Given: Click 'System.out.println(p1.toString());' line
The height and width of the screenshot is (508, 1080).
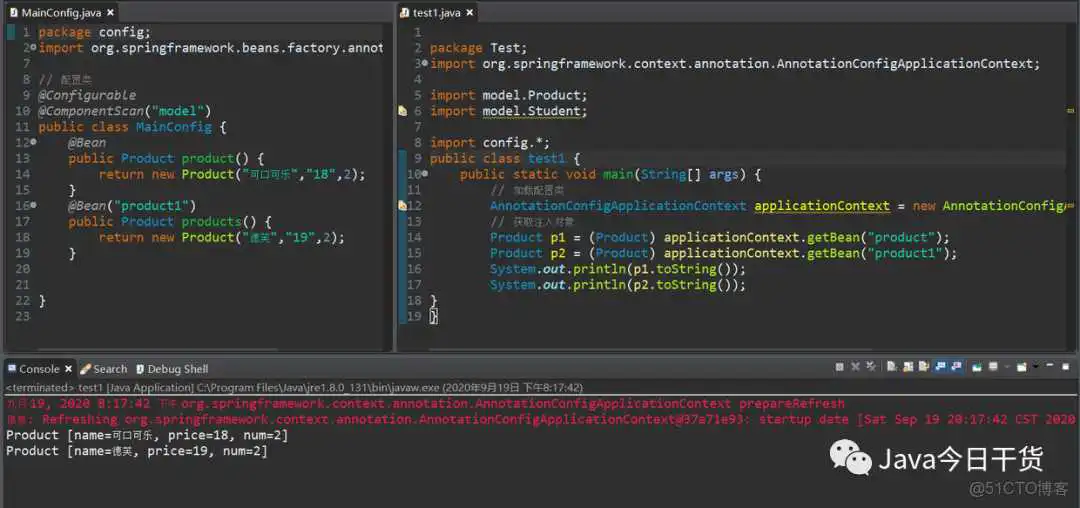Looking at the screenshot, I should coord(618,268).
